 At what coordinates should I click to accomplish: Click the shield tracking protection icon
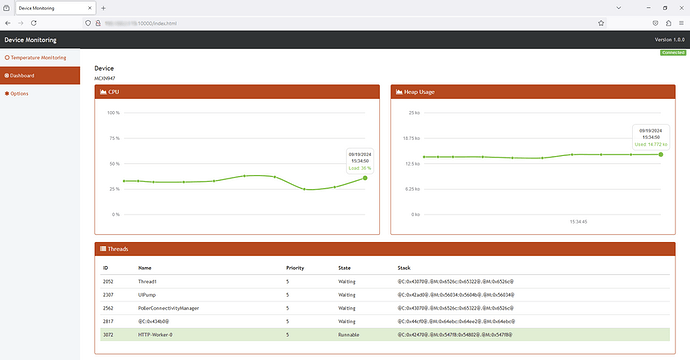click(x=88, y=23)
